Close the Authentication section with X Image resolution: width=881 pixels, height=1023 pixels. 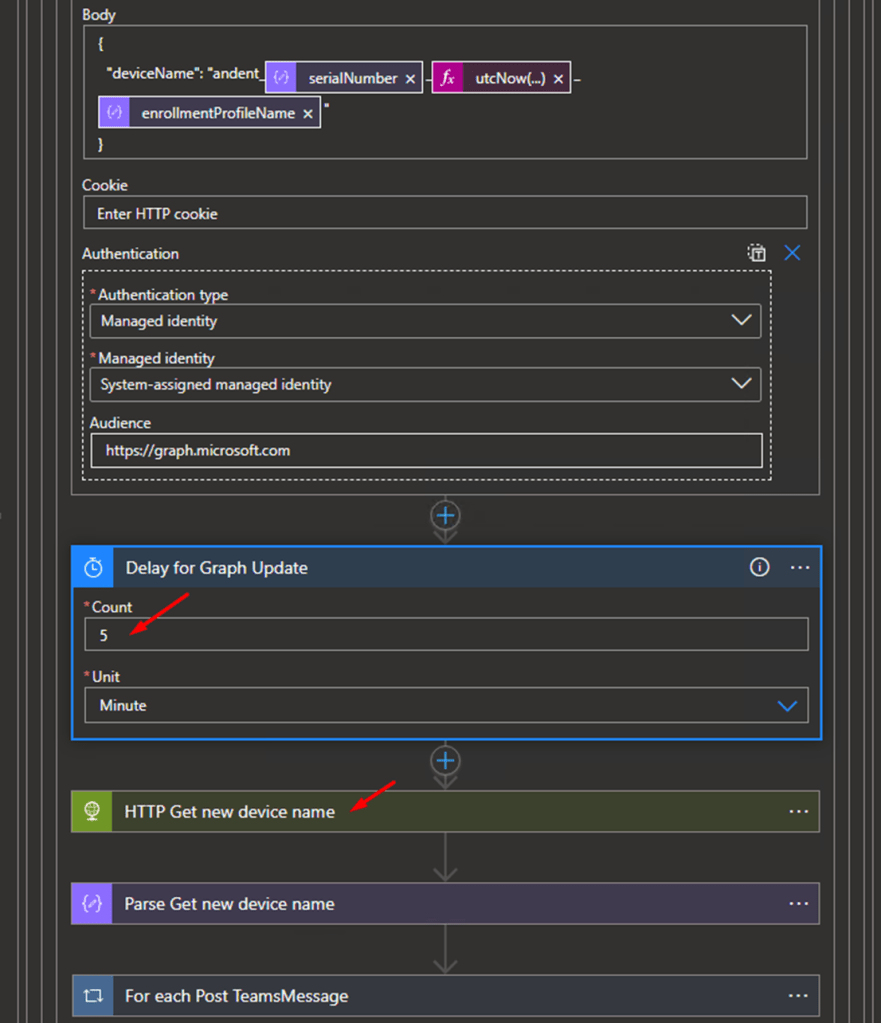point(792,253)
